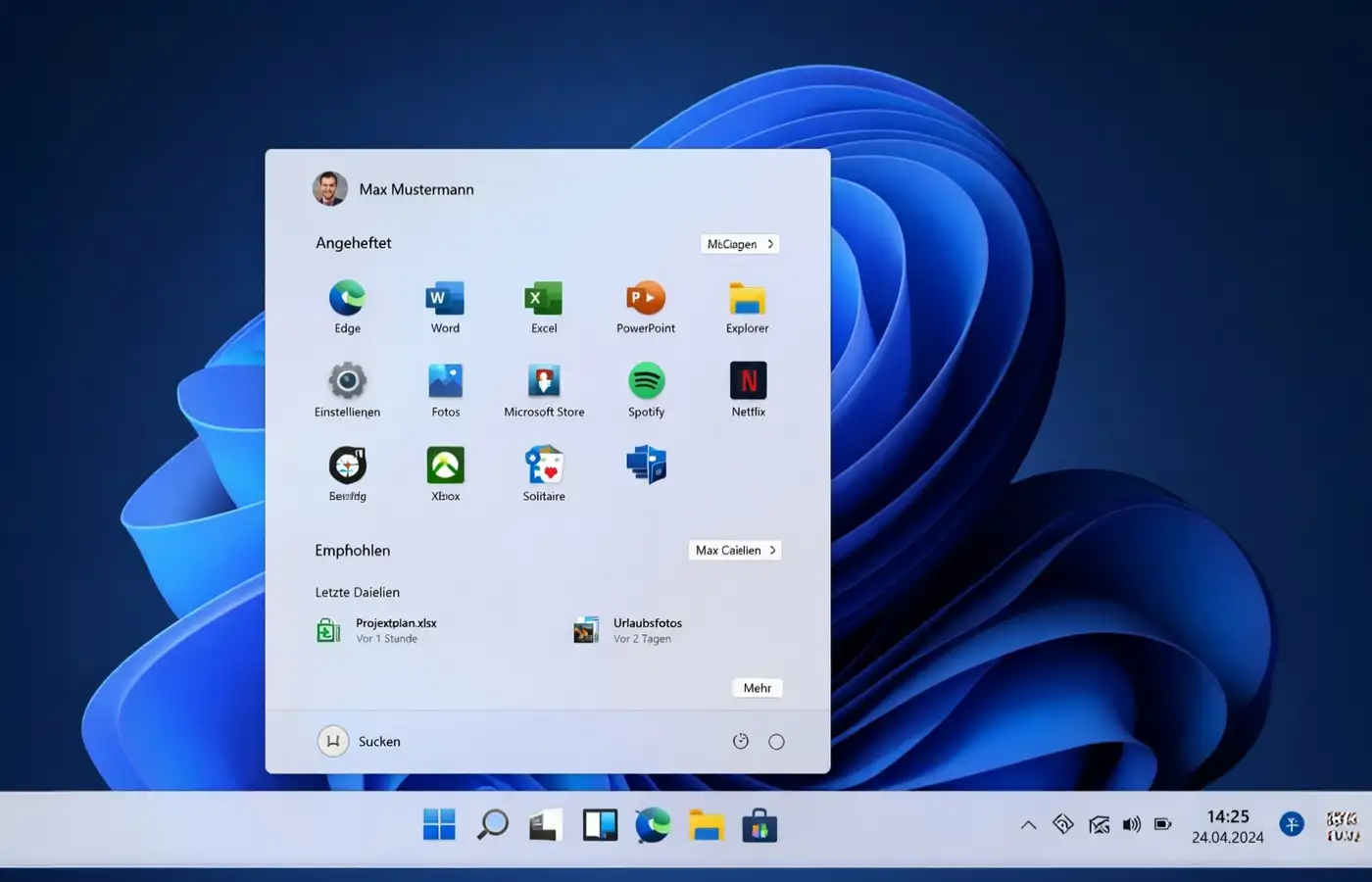Launch Edge from the taskbar
Image resolution: width=1372 pixels, height=882 pixels.
[653, 825]
